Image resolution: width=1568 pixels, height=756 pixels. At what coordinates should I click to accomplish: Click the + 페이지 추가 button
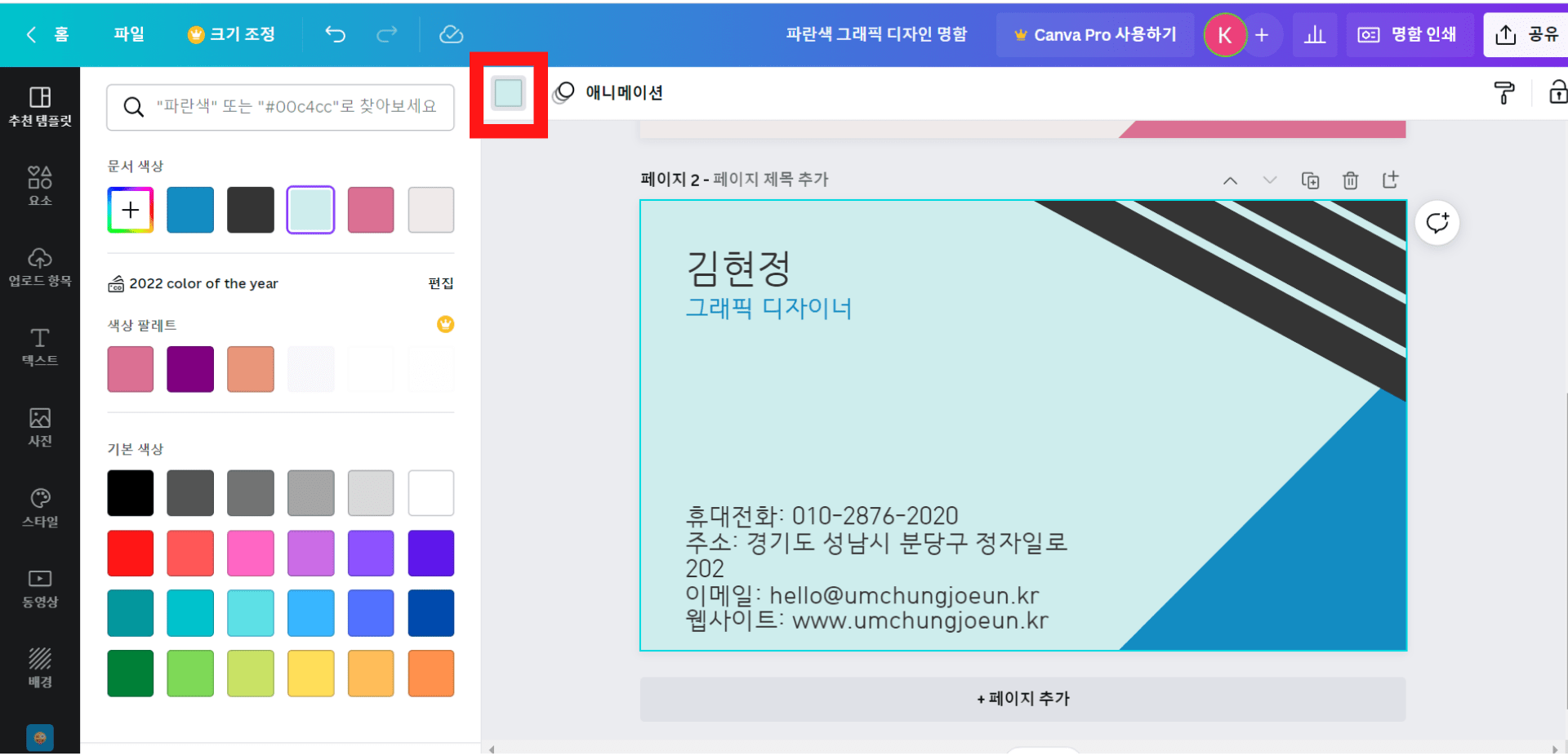(x=1022, y=699)
